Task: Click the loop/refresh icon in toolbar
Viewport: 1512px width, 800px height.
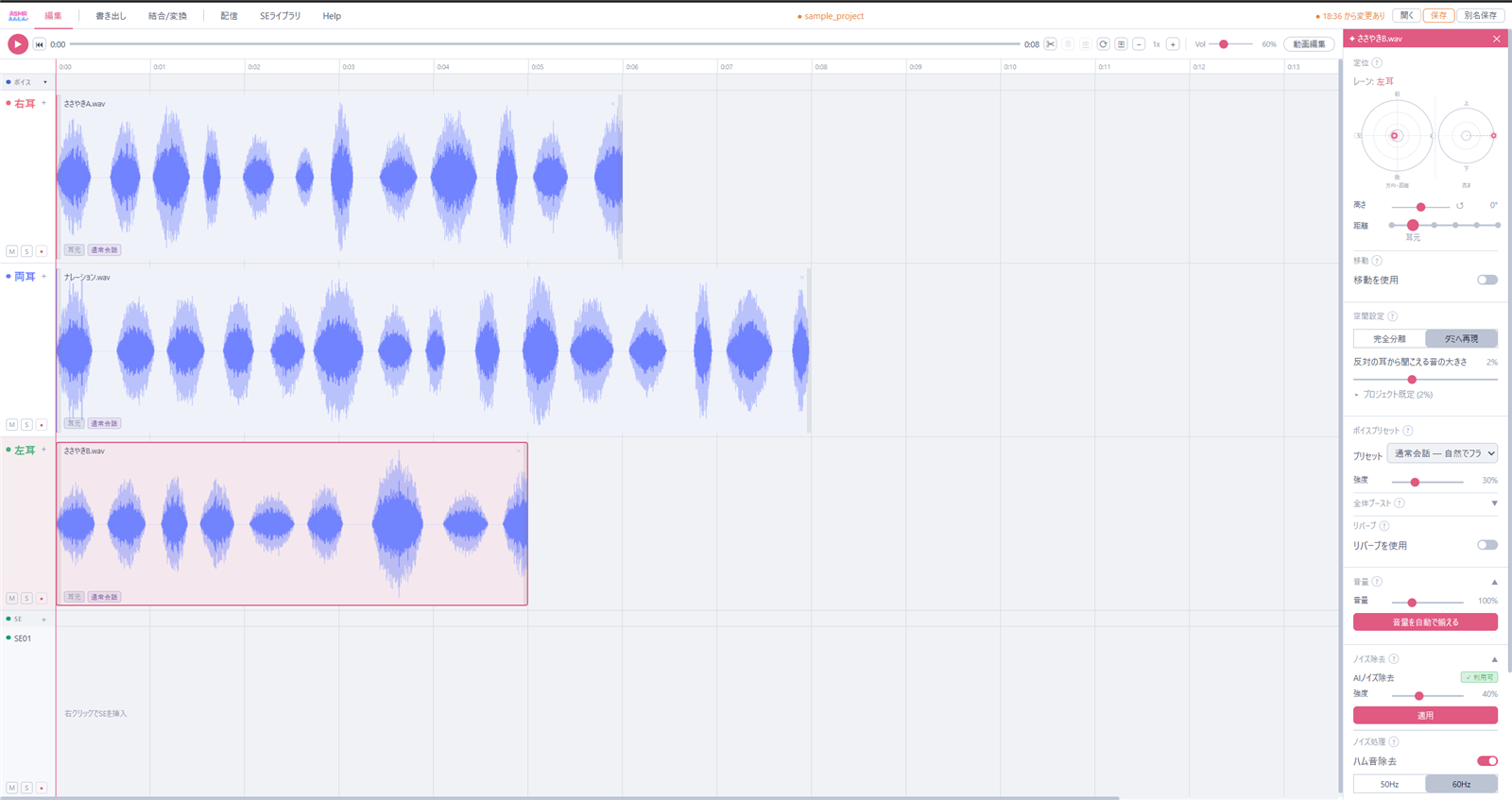Action: pyautogui.click(x=1103, y=44)
